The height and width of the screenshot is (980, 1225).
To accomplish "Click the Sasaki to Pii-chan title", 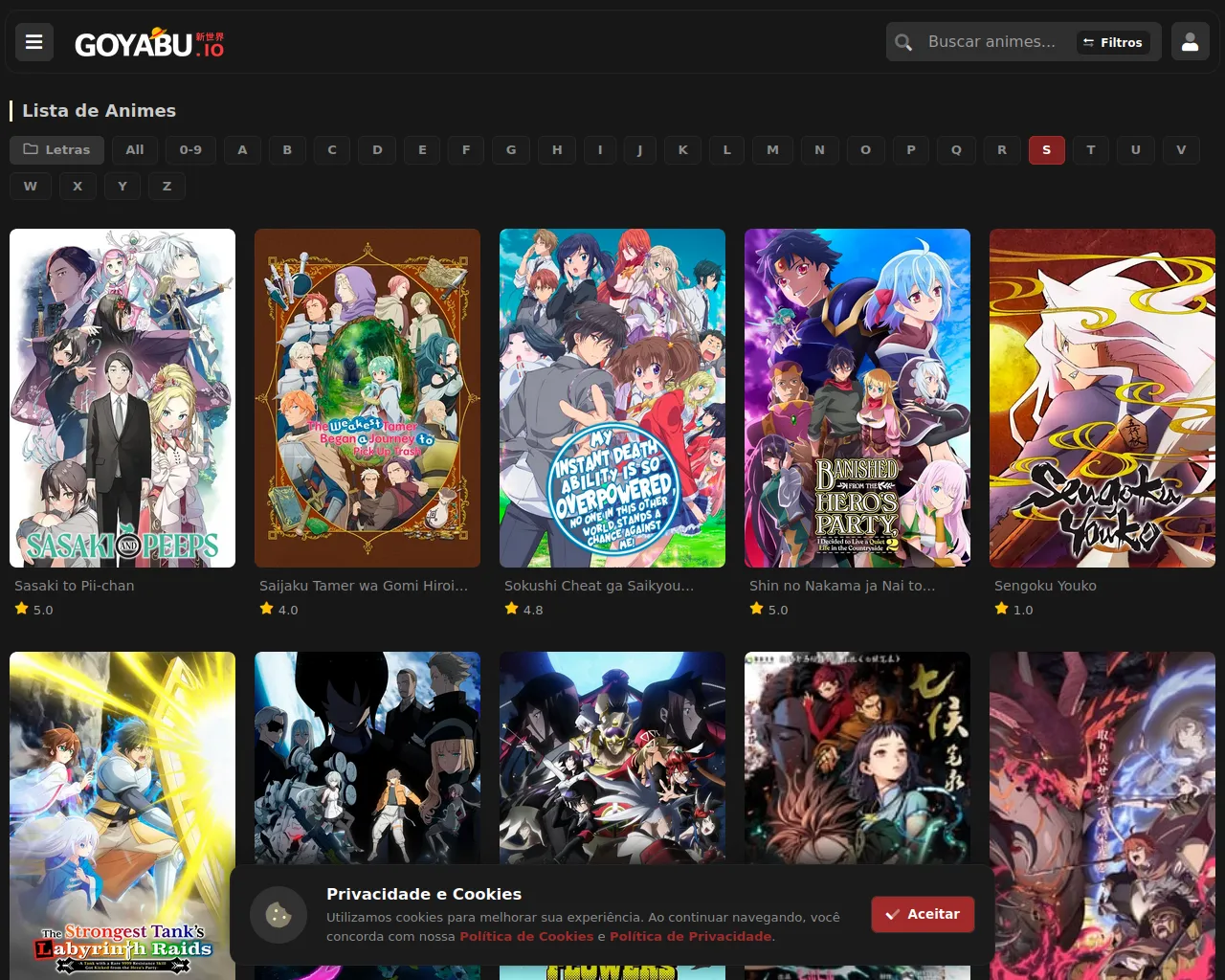I will point(75,586).
